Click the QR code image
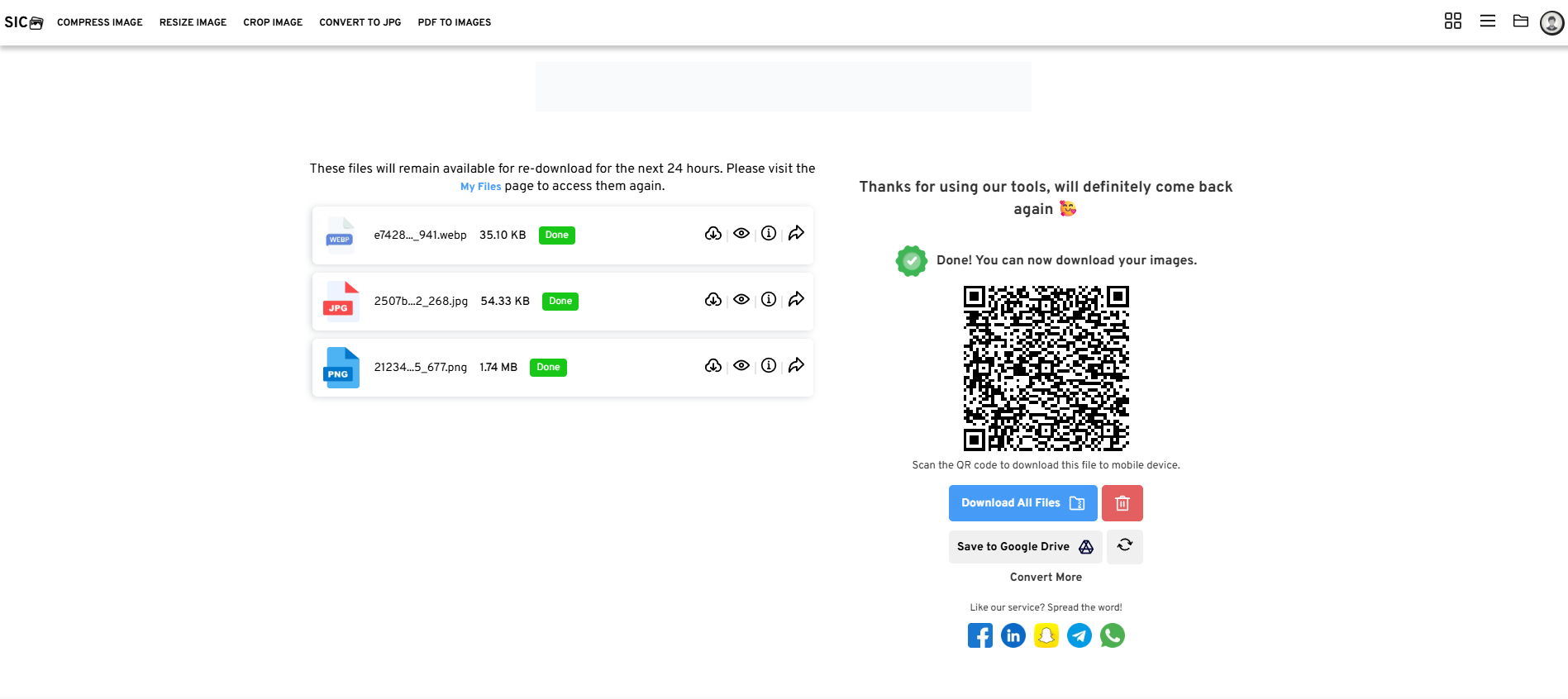The height and width of the screenshot is (699, 1568). [x=1046, y=369]
